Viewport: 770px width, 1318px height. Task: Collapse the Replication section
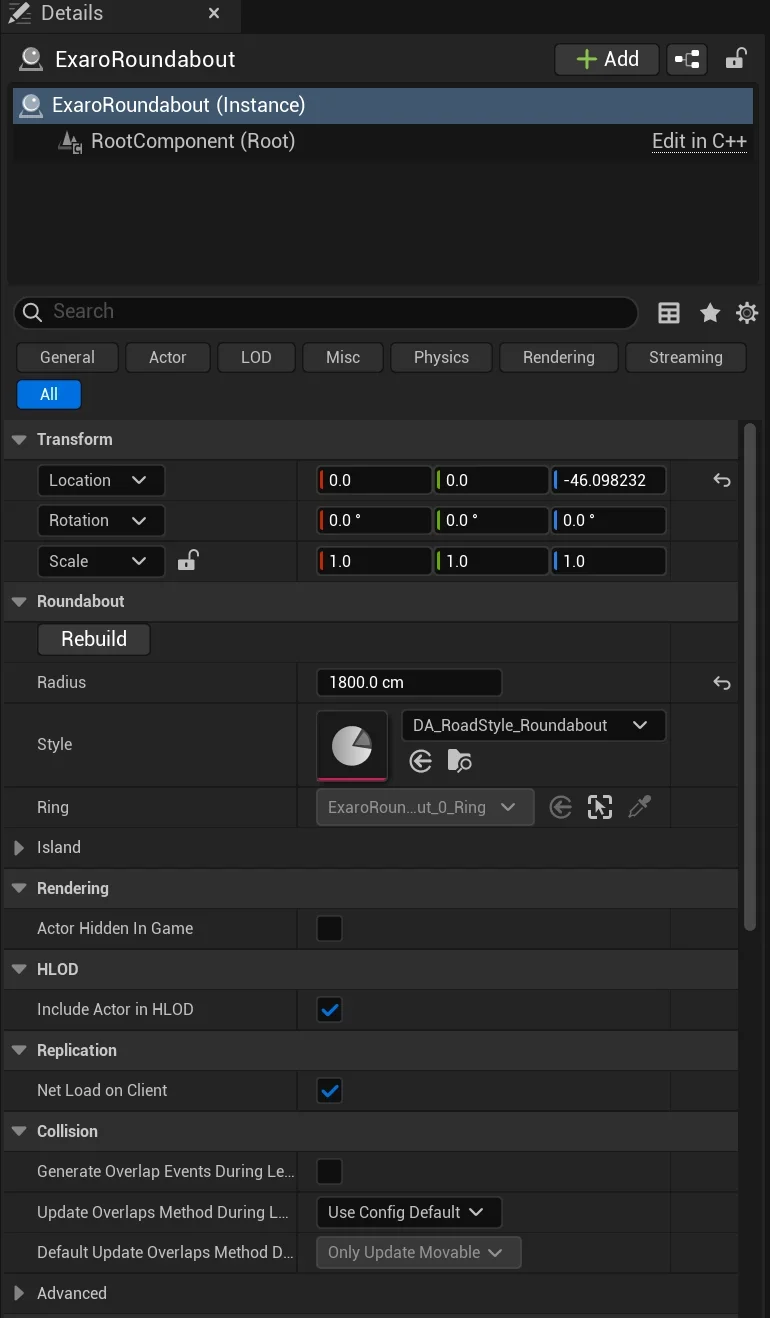click(x=19, y=1051)
